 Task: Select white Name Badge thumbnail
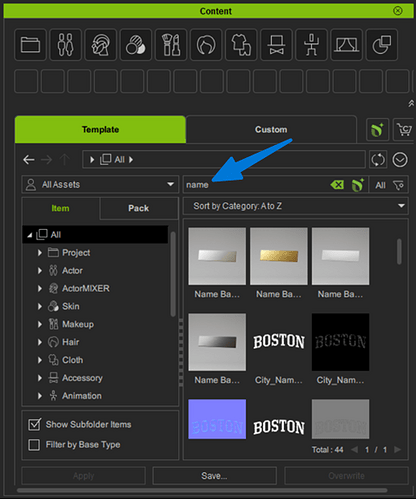pos(340,256)
